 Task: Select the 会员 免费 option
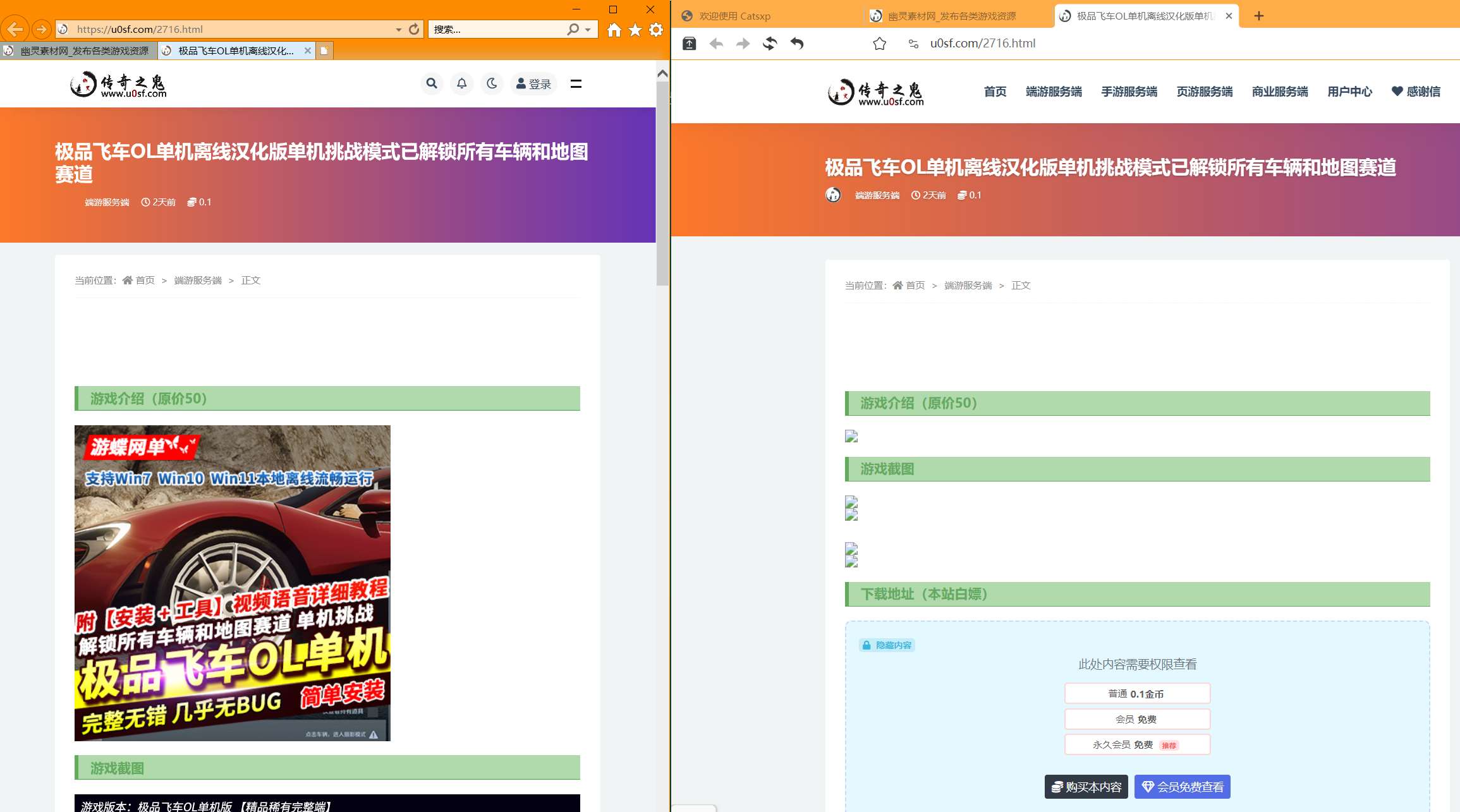1137,719
